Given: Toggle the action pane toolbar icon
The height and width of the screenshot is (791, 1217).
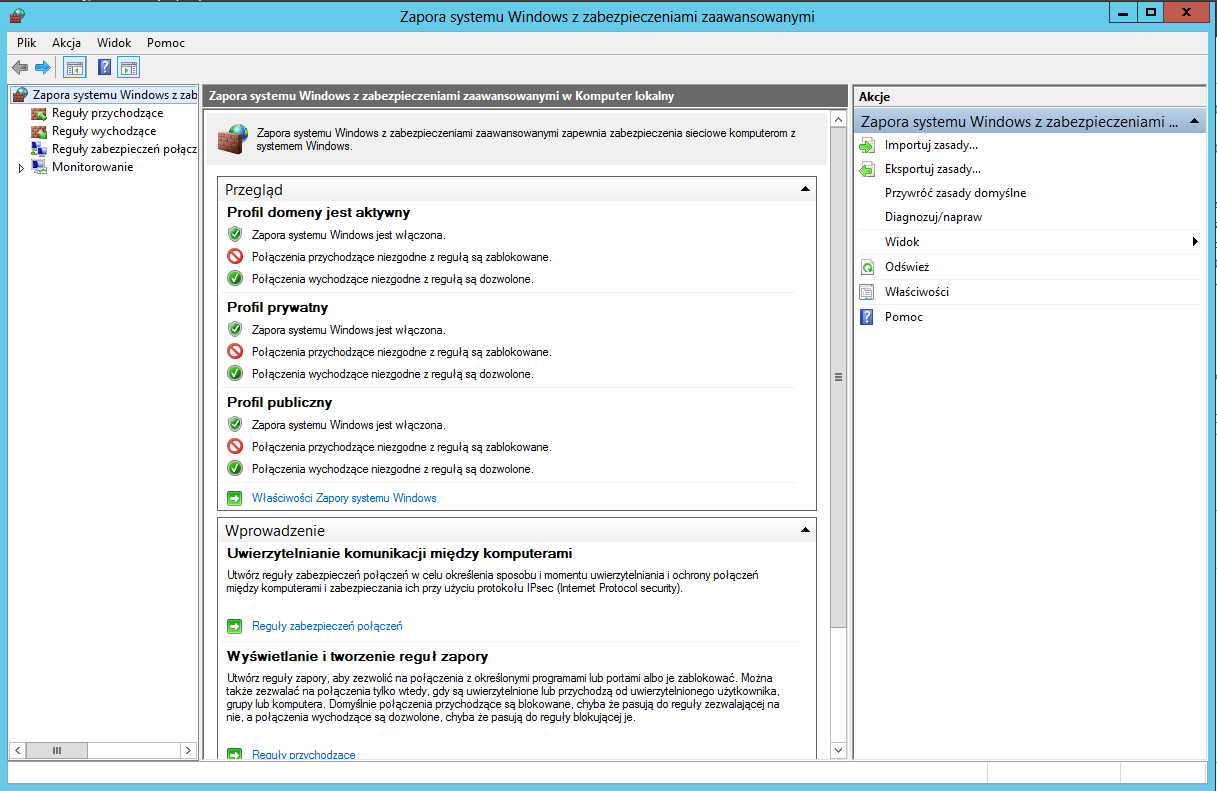Looking at the screenshot, I should [x=128, y=68].
